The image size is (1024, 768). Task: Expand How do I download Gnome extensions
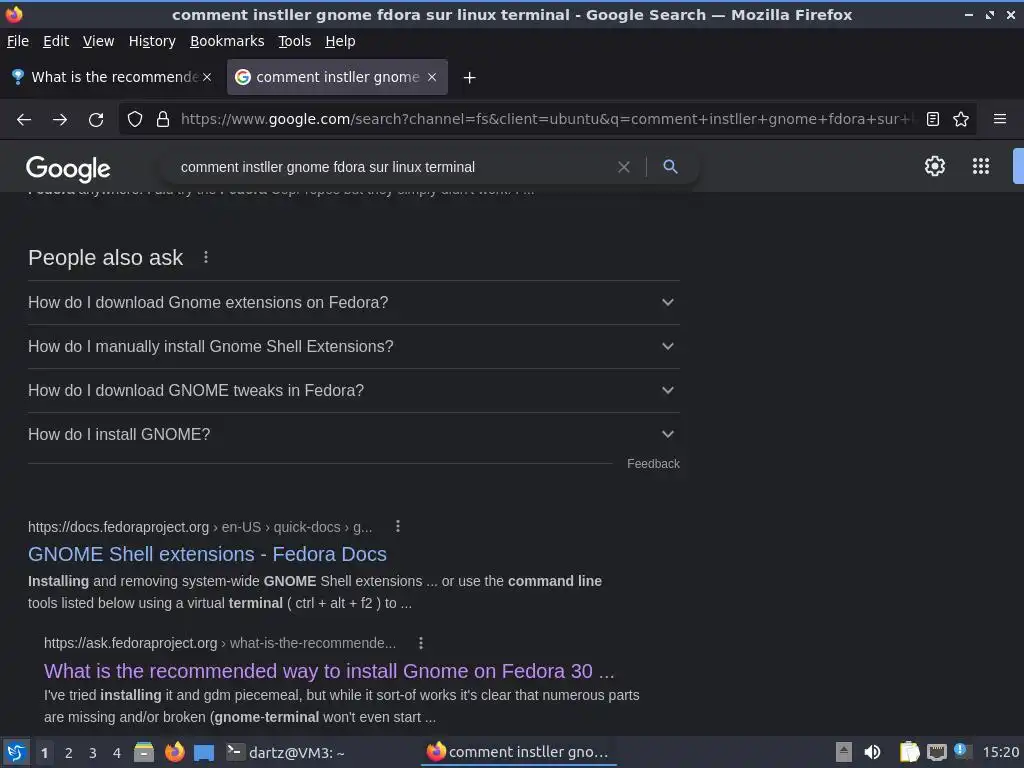[353, 302]
